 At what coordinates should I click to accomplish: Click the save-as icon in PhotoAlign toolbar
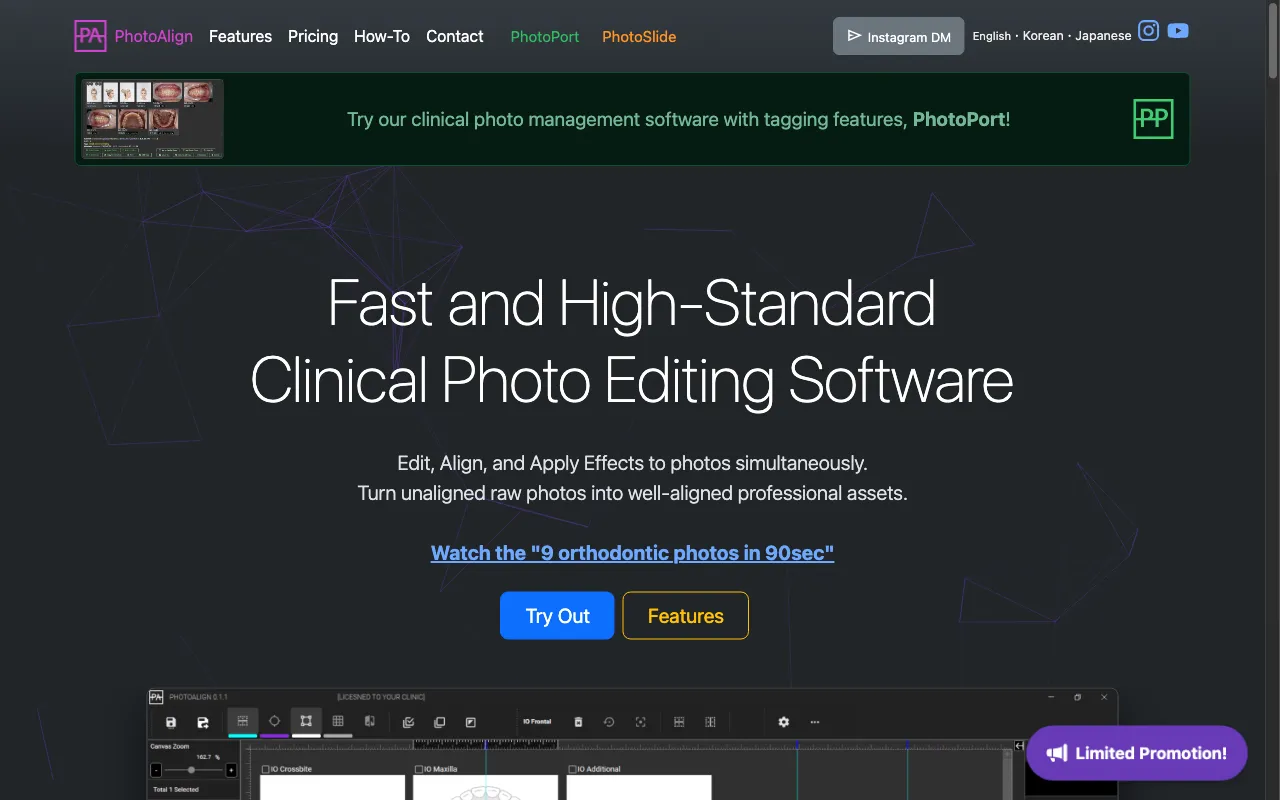[x=203, y=722]
